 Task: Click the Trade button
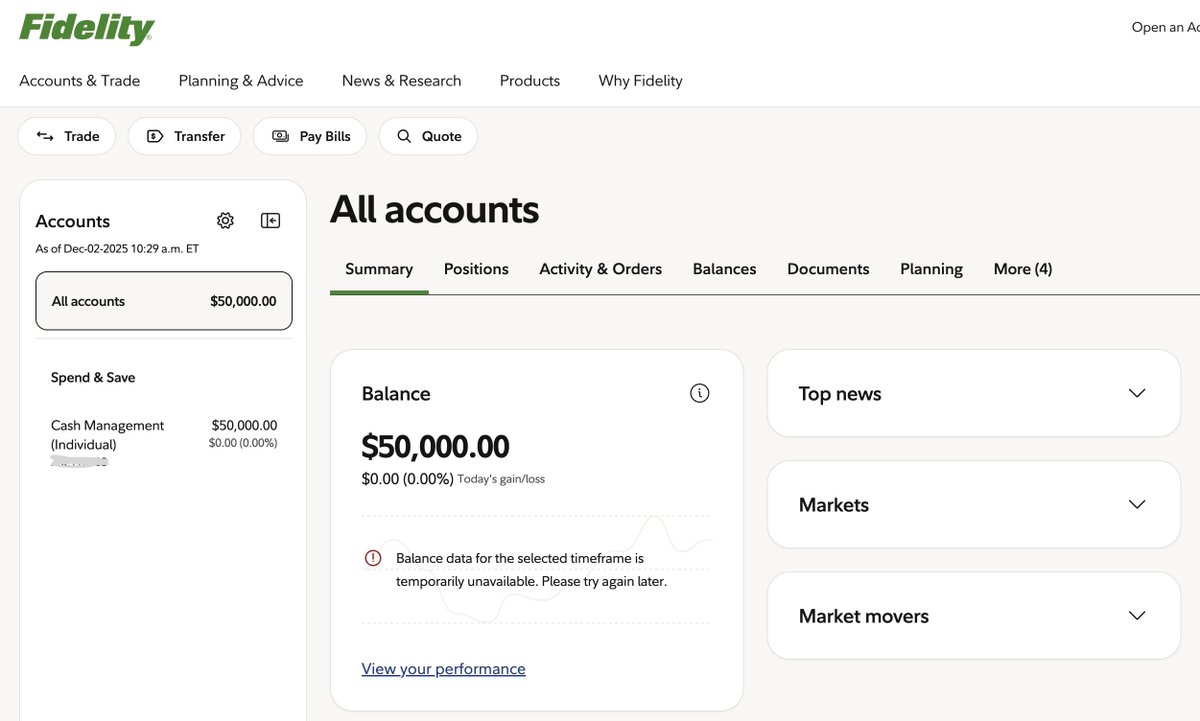click(x=67, y=136)
